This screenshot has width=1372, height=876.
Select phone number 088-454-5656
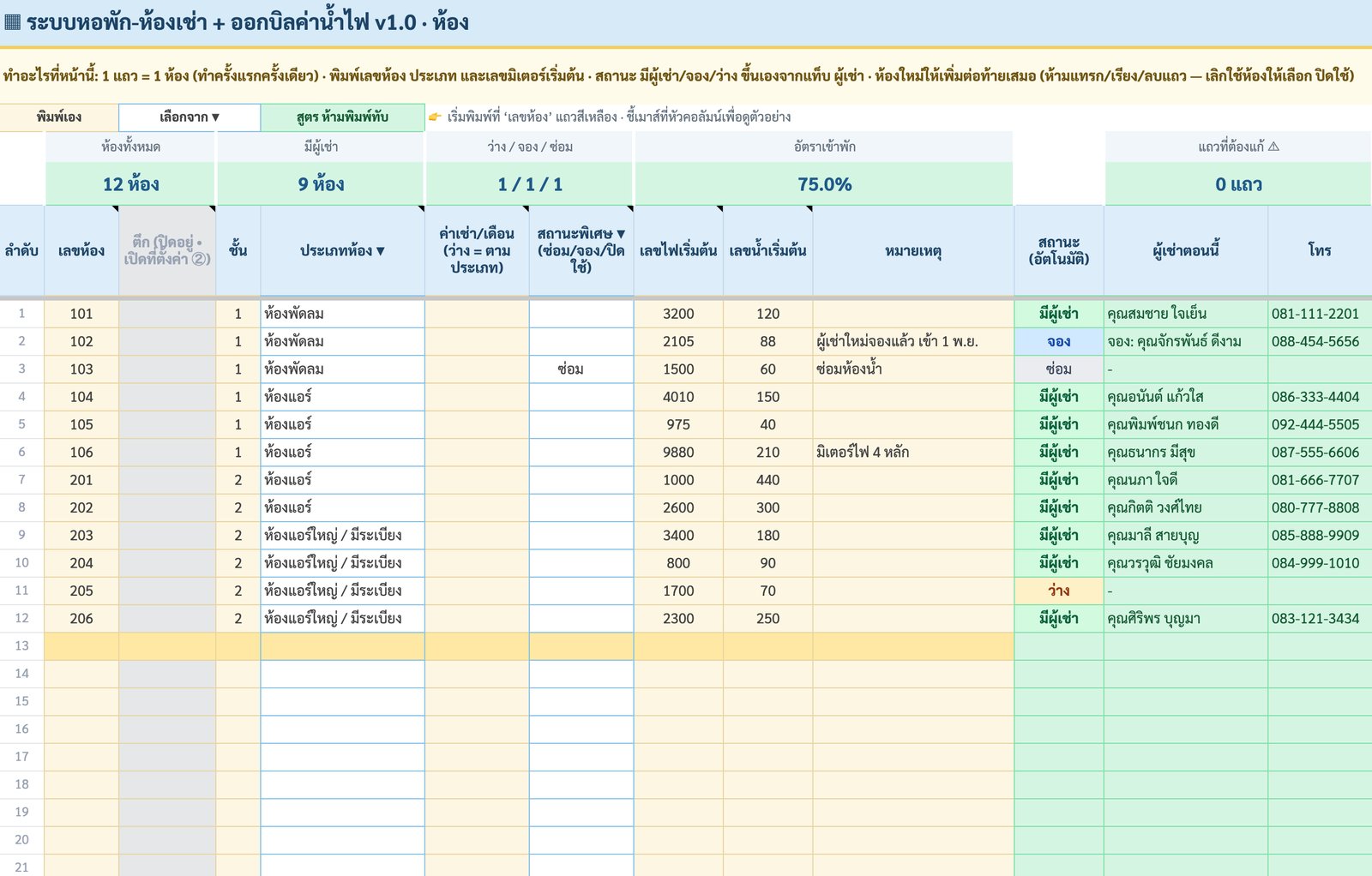pos(1320,341)
